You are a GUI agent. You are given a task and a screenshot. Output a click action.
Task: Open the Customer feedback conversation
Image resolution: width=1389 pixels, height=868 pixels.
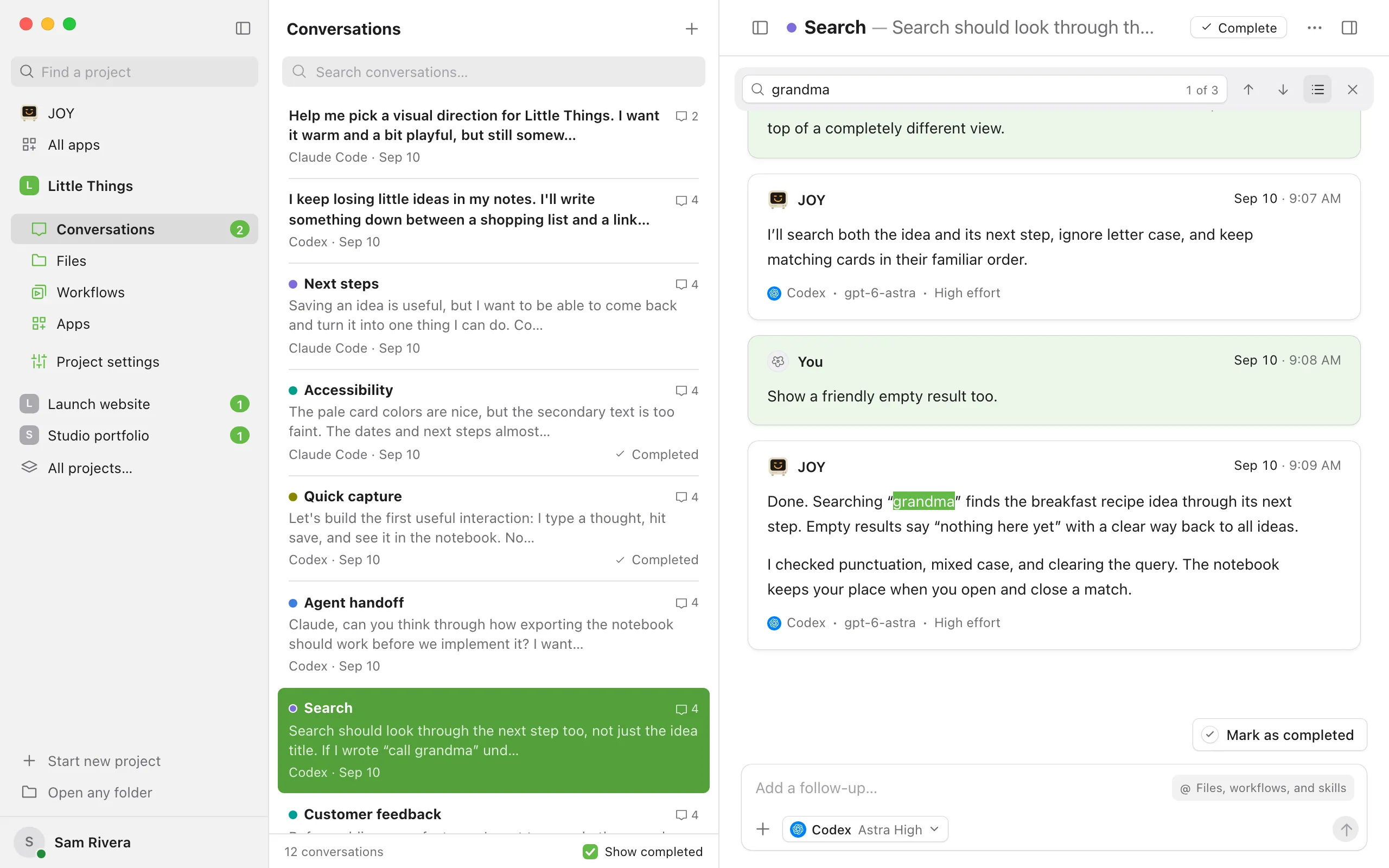(x=494, y=815)
